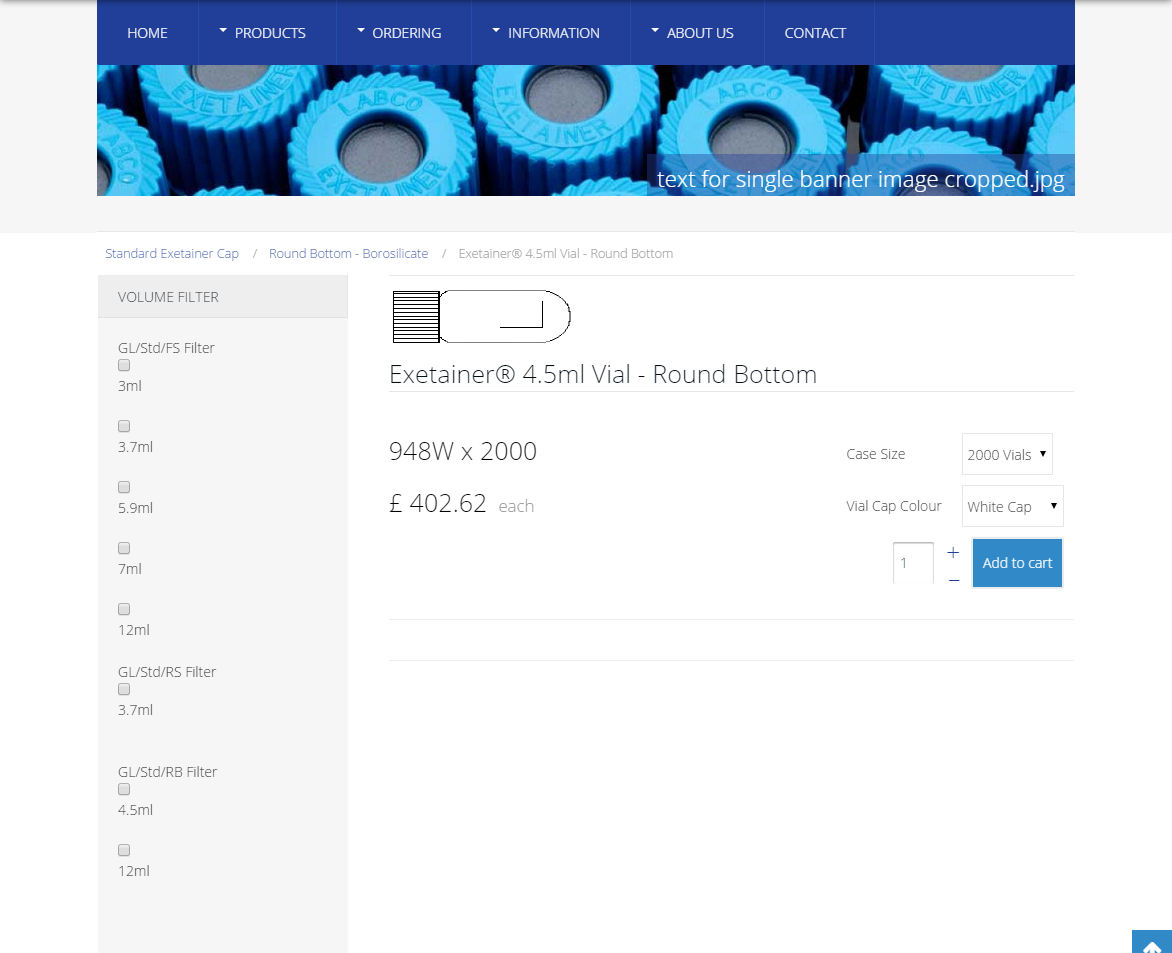
Task: Open the Case Size dropdown
Action: coord(1007,454)
